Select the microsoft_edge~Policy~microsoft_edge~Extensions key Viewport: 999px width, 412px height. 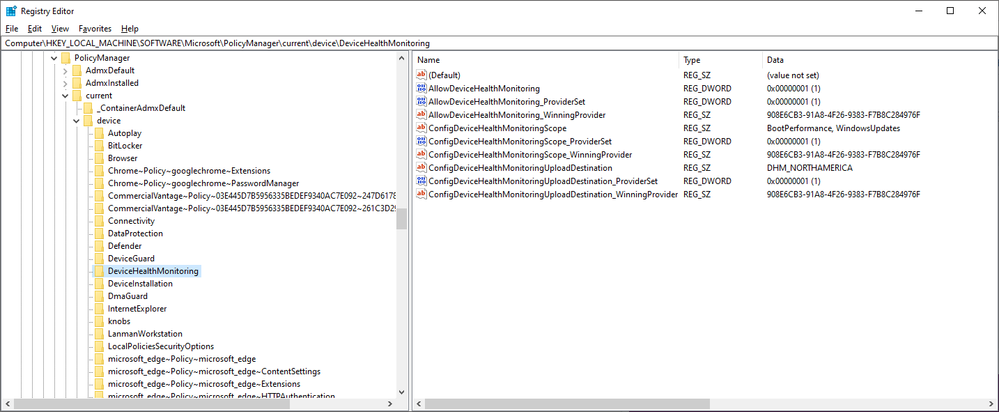[204, 384]
